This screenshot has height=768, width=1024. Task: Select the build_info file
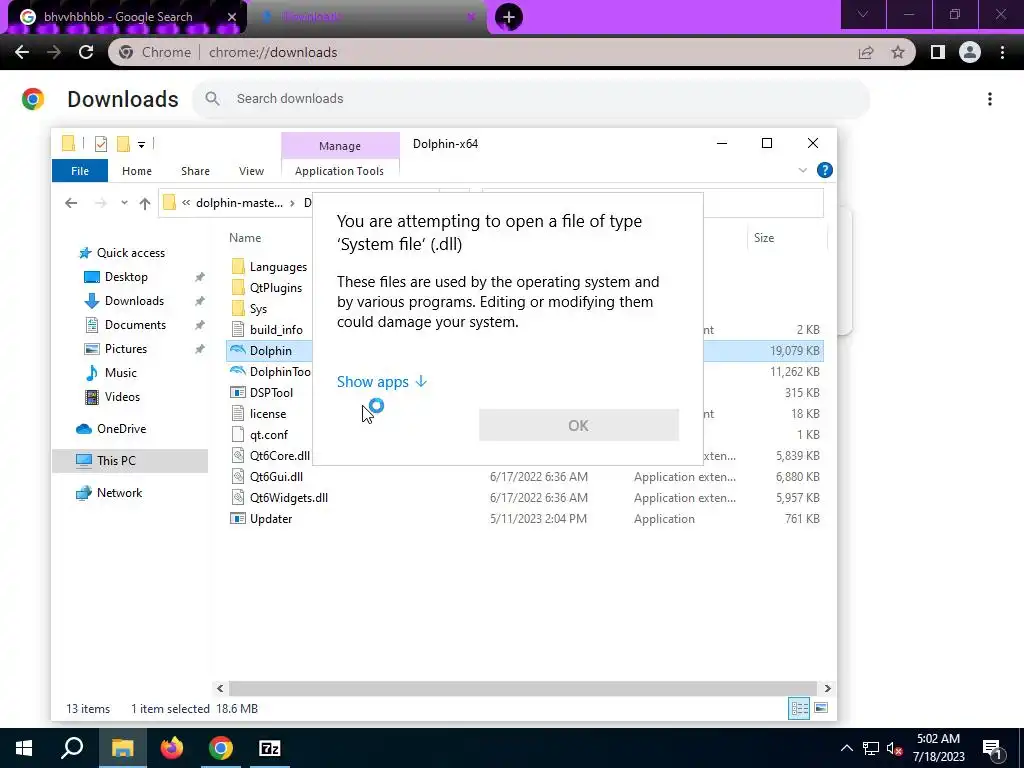tap(276, 330)
